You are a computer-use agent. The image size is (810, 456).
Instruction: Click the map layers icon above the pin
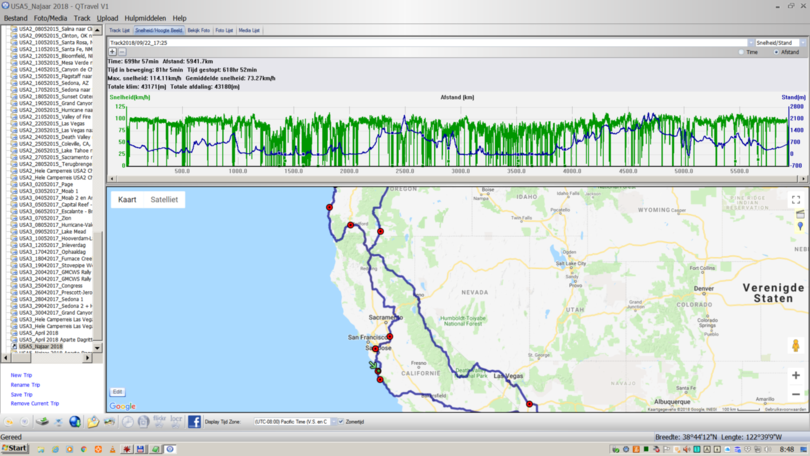pyautogui.click(x=800, y=214)
